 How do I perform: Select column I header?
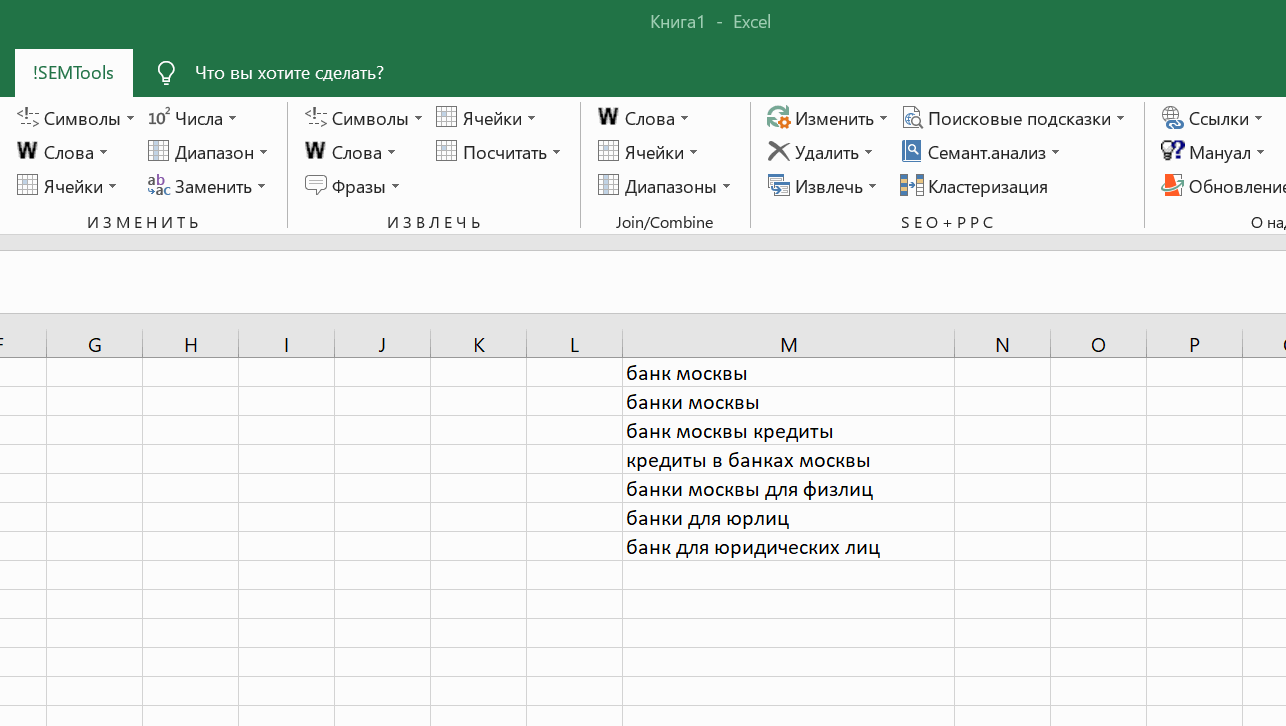(x=287, y=345)
